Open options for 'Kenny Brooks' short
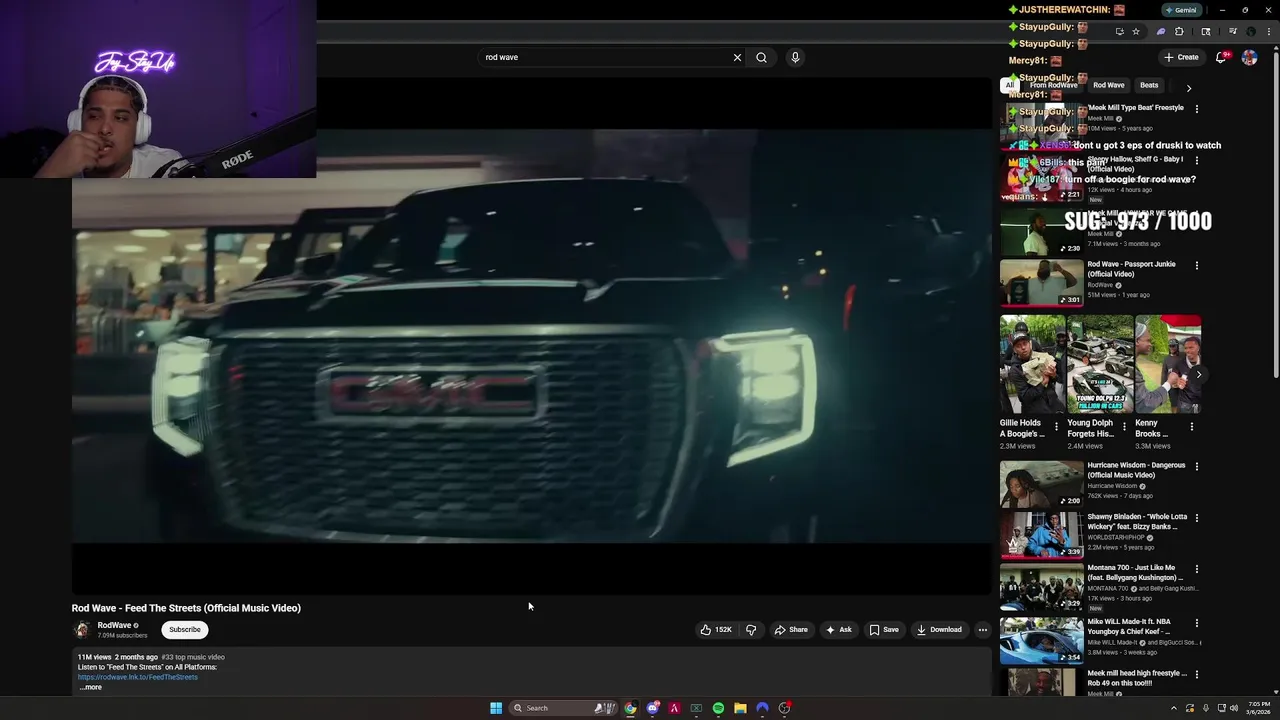This screenshot has height=720, width=1280. tap(1191, 427)
